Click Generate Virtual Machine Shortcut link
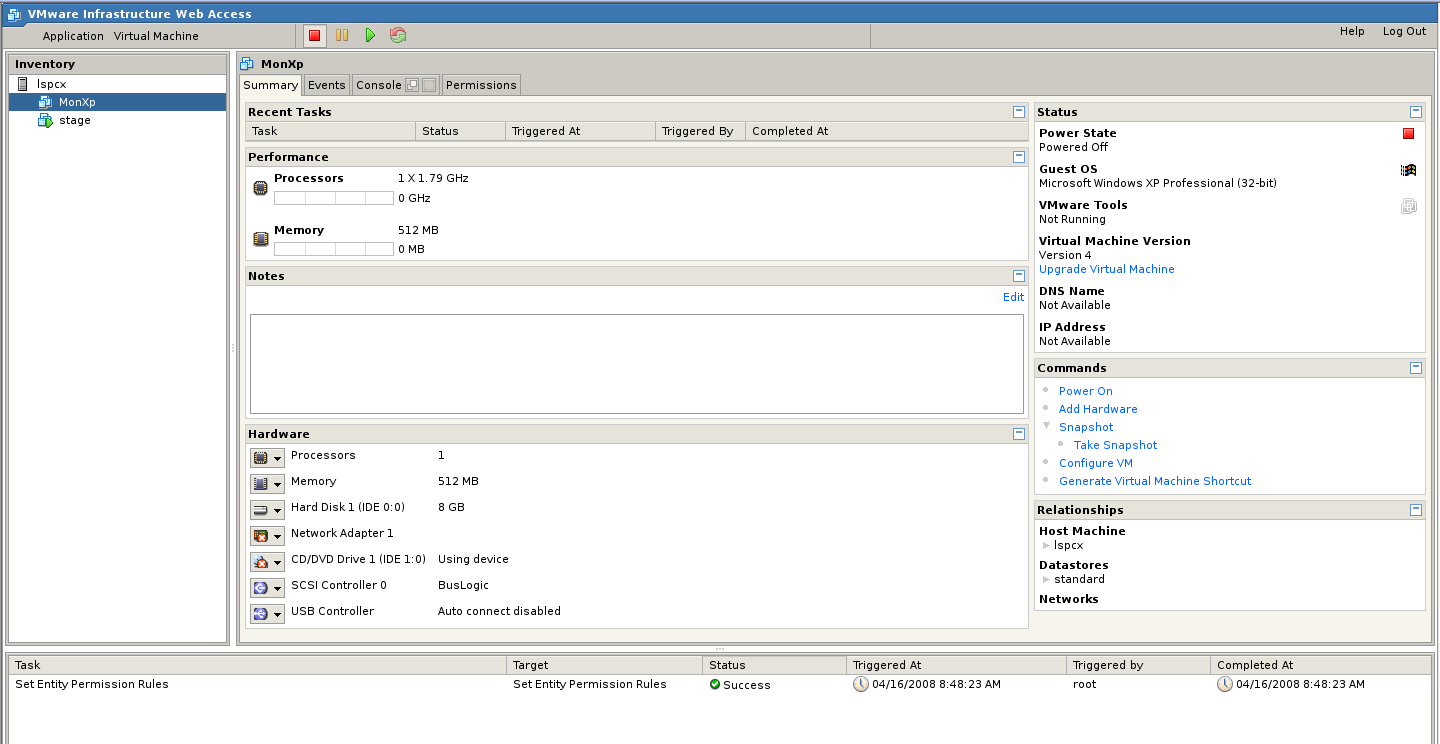 (x=1155, y=482)
